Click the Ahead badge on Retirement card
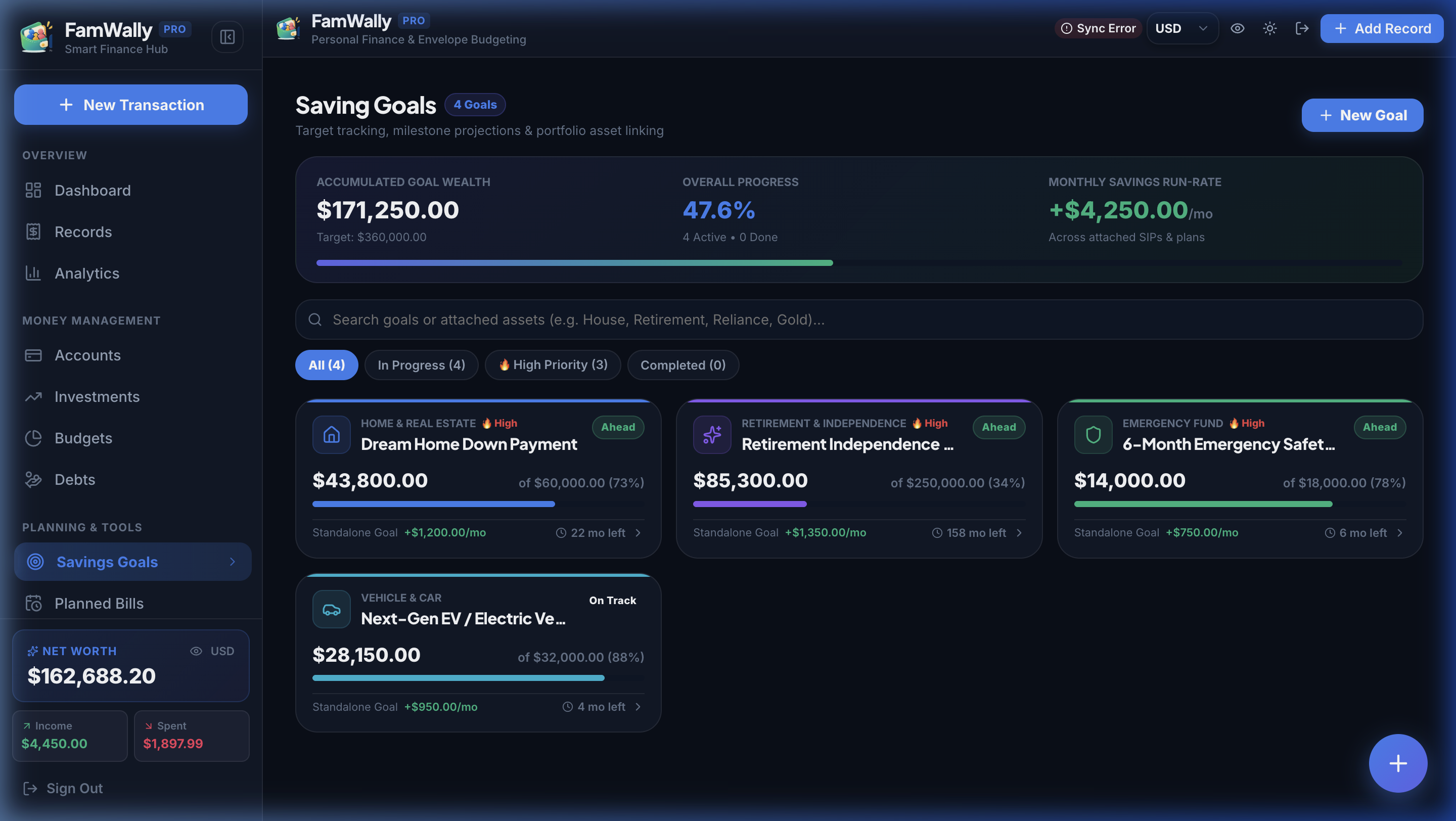 click(x=999, y=427)
